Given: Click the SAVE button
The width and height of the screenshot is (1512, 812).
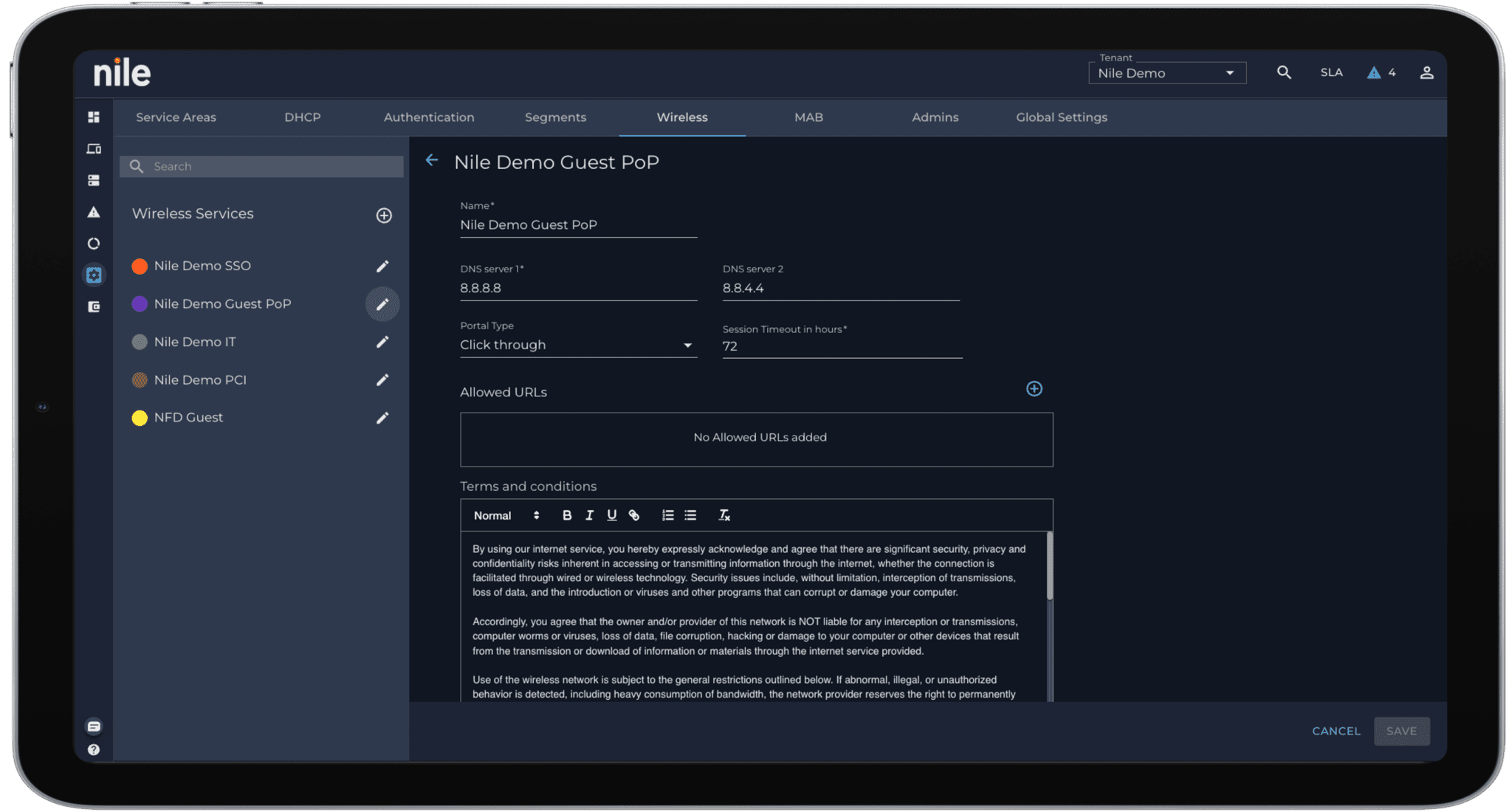Looking at the screenshot, I should pos(1401,731).
